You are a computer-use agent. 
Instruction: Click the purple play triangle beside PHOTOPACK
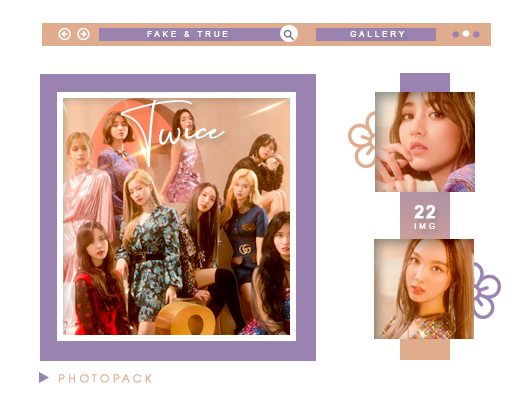point(44,378)
